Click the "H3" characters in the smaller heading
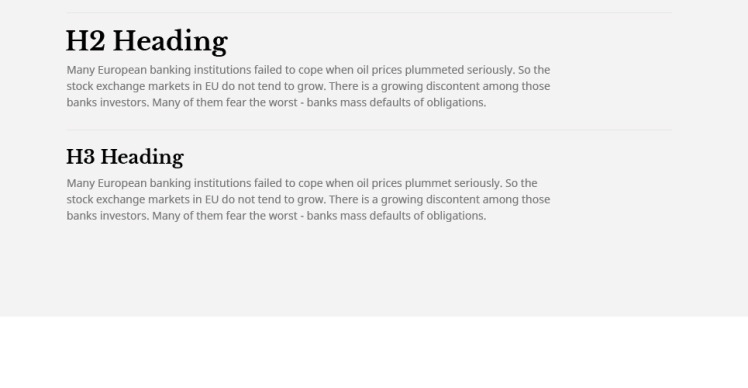The width and height of the screenshot is (748, 388). (x=80, y=157)
